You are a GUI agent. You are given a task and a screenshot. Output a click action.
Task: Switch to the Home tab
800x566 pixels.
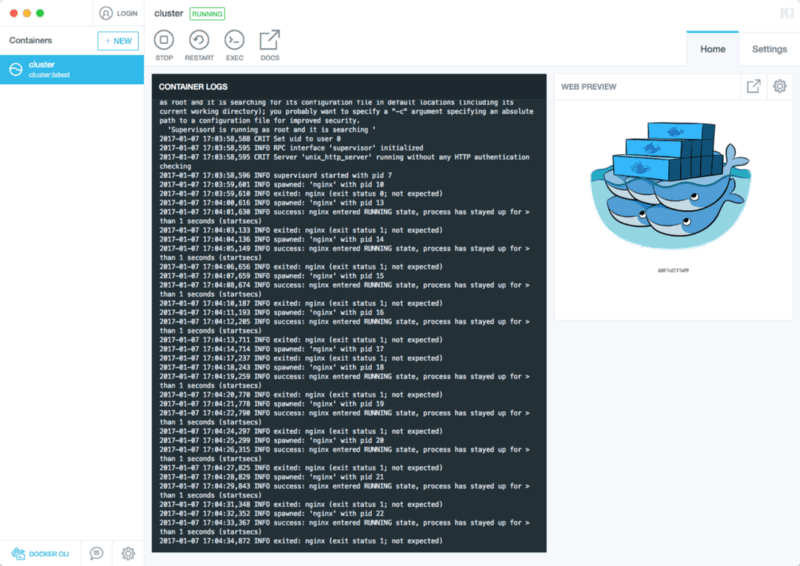(712, 49)
